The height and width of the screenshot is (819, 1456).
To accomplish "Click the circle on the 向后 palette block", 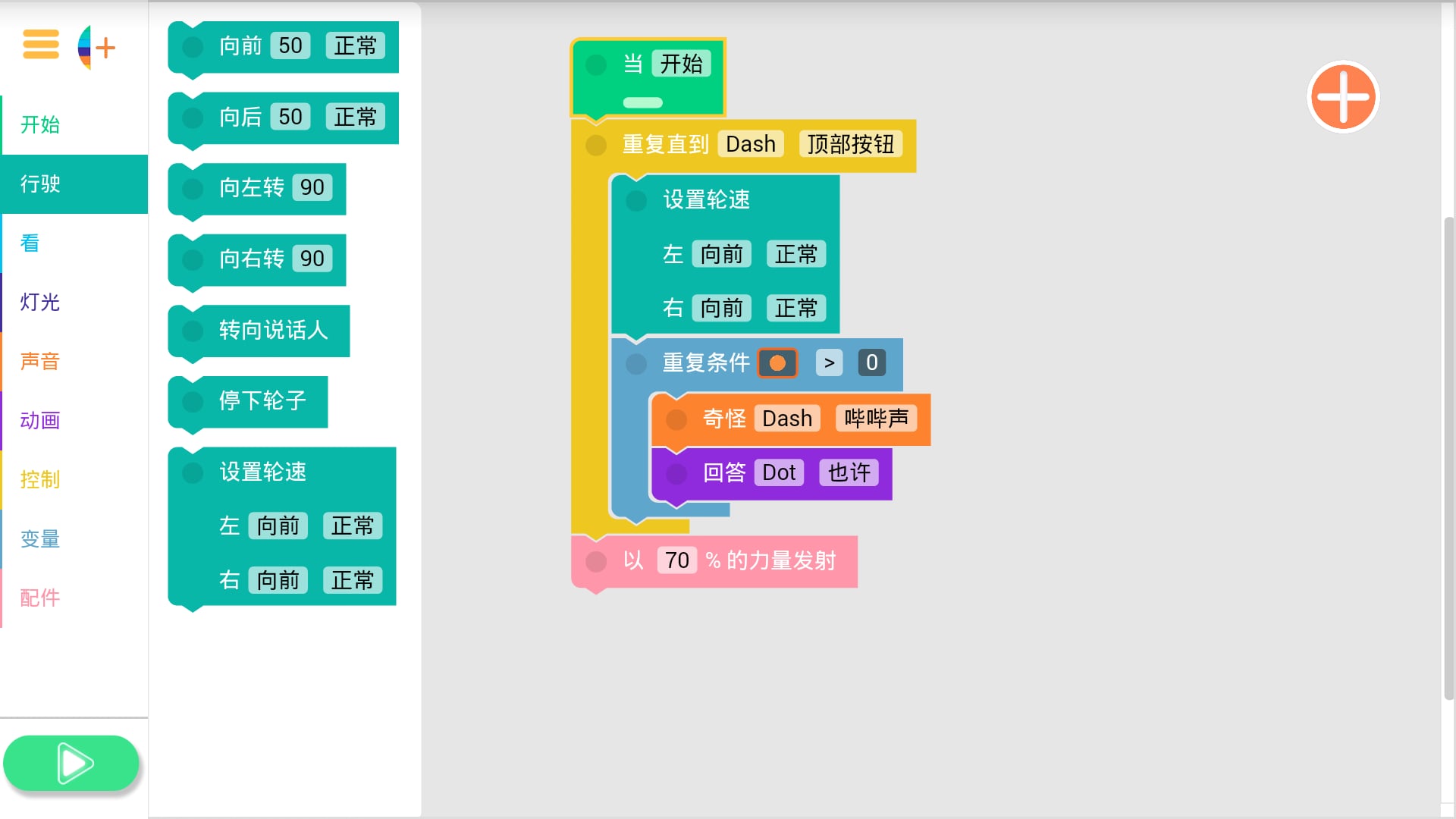I will [193, 118].
